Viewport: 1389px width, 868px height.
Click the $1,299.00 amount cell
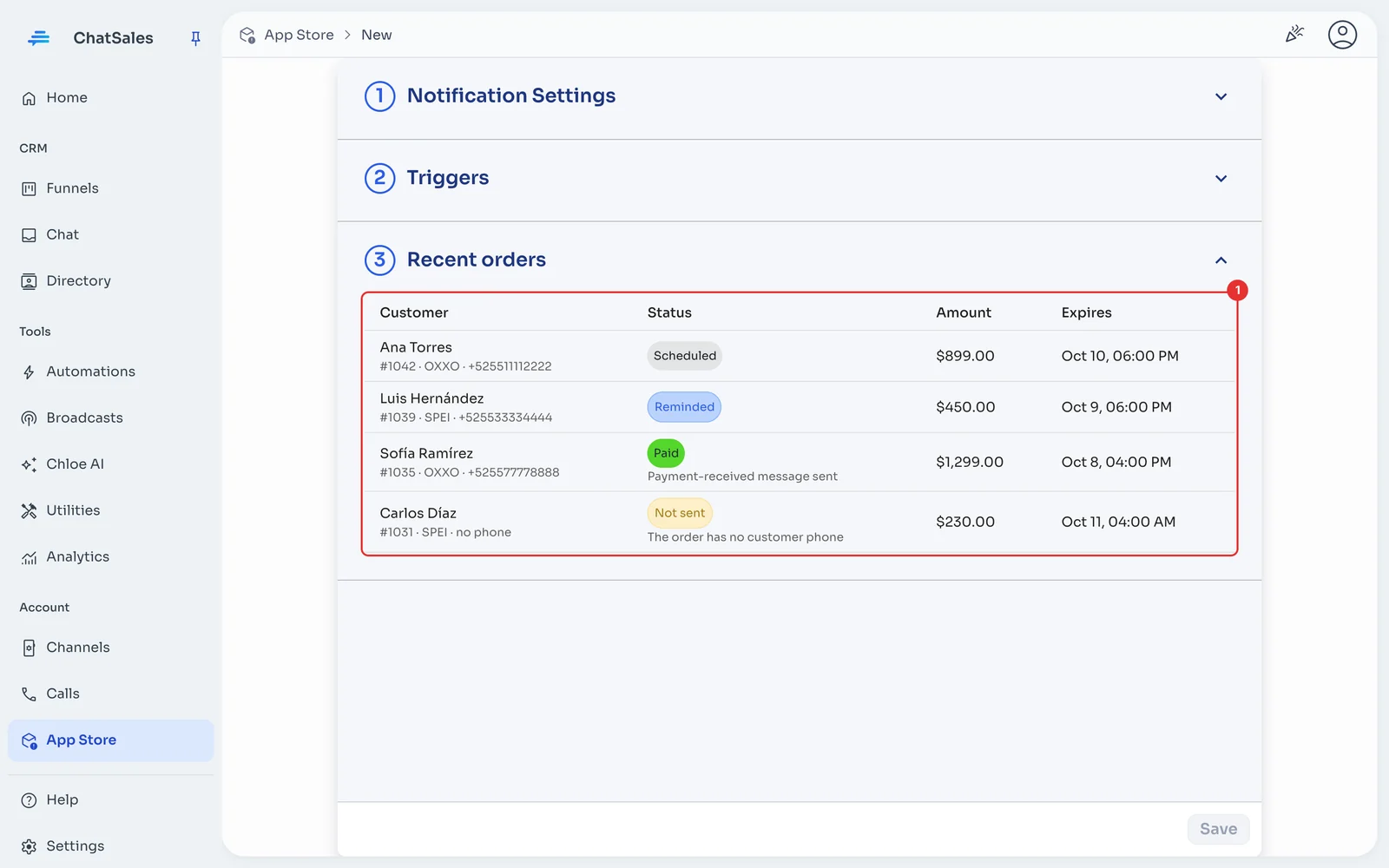[970, 462]
